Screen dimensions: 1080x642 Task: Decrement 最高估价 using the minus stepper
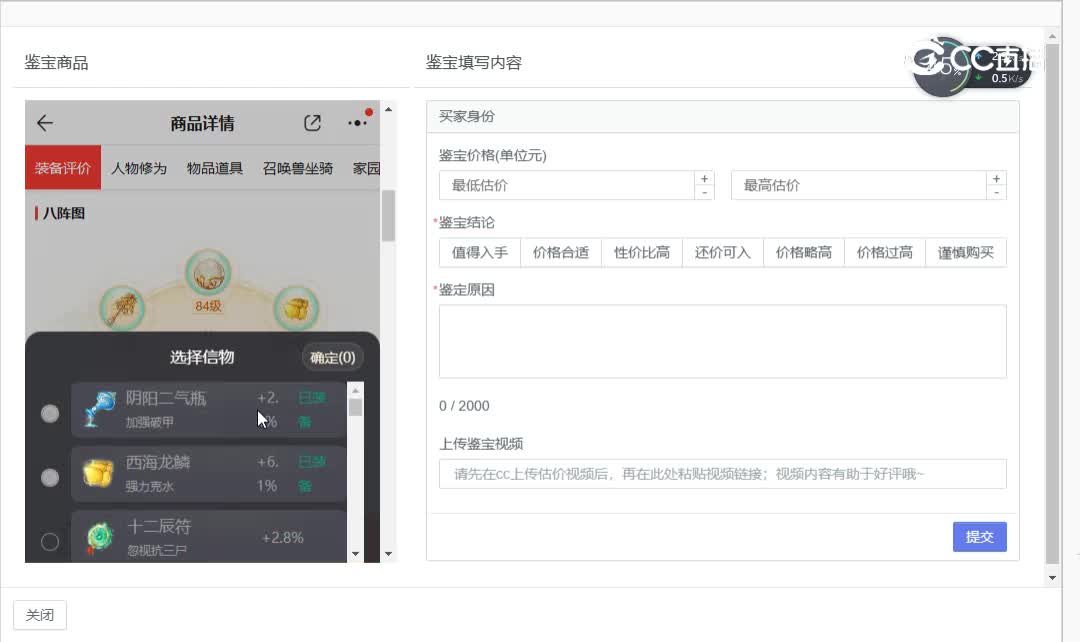click(996, 192)
